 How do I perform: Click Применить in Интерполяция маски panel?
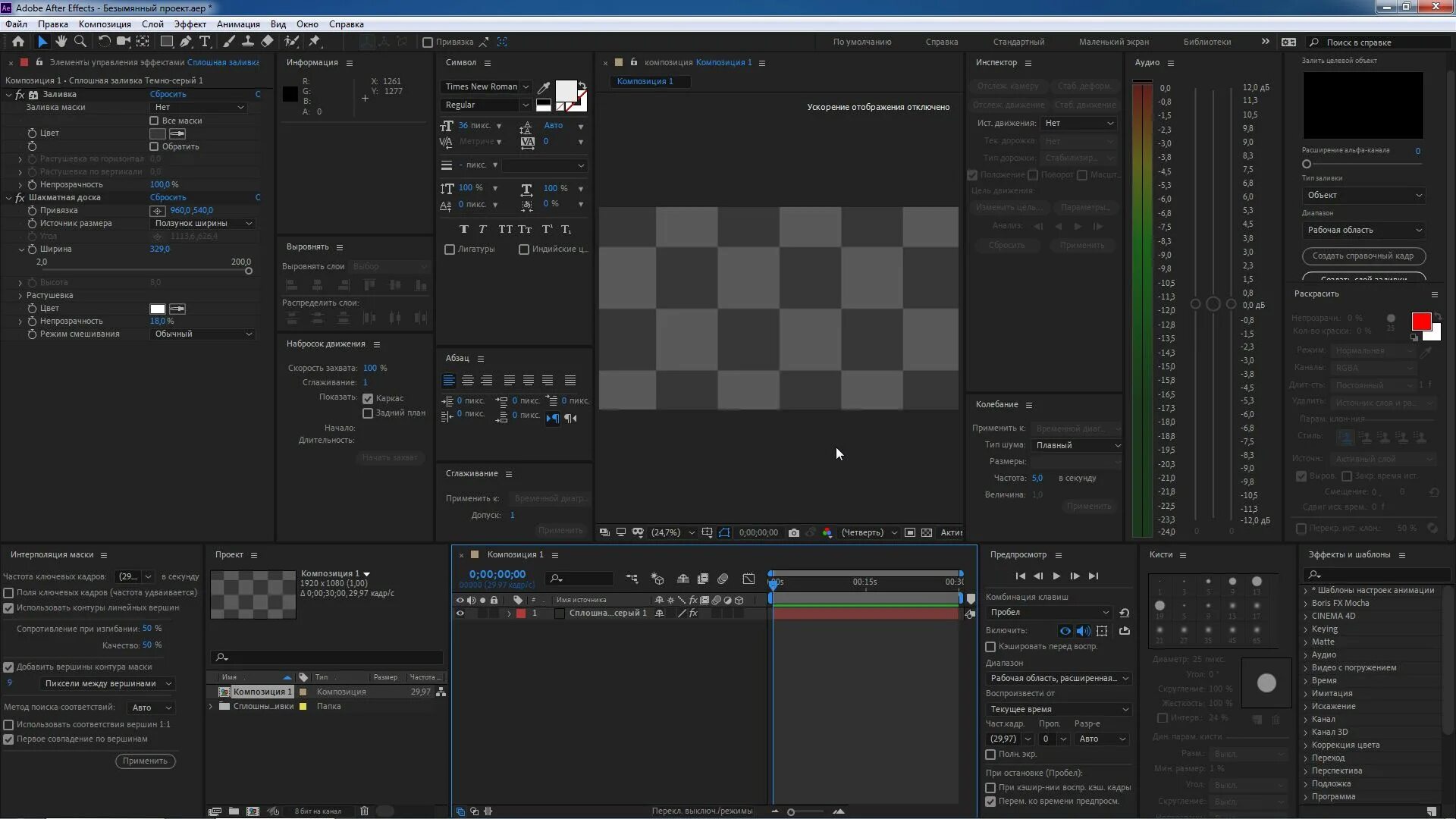(145, 761)
